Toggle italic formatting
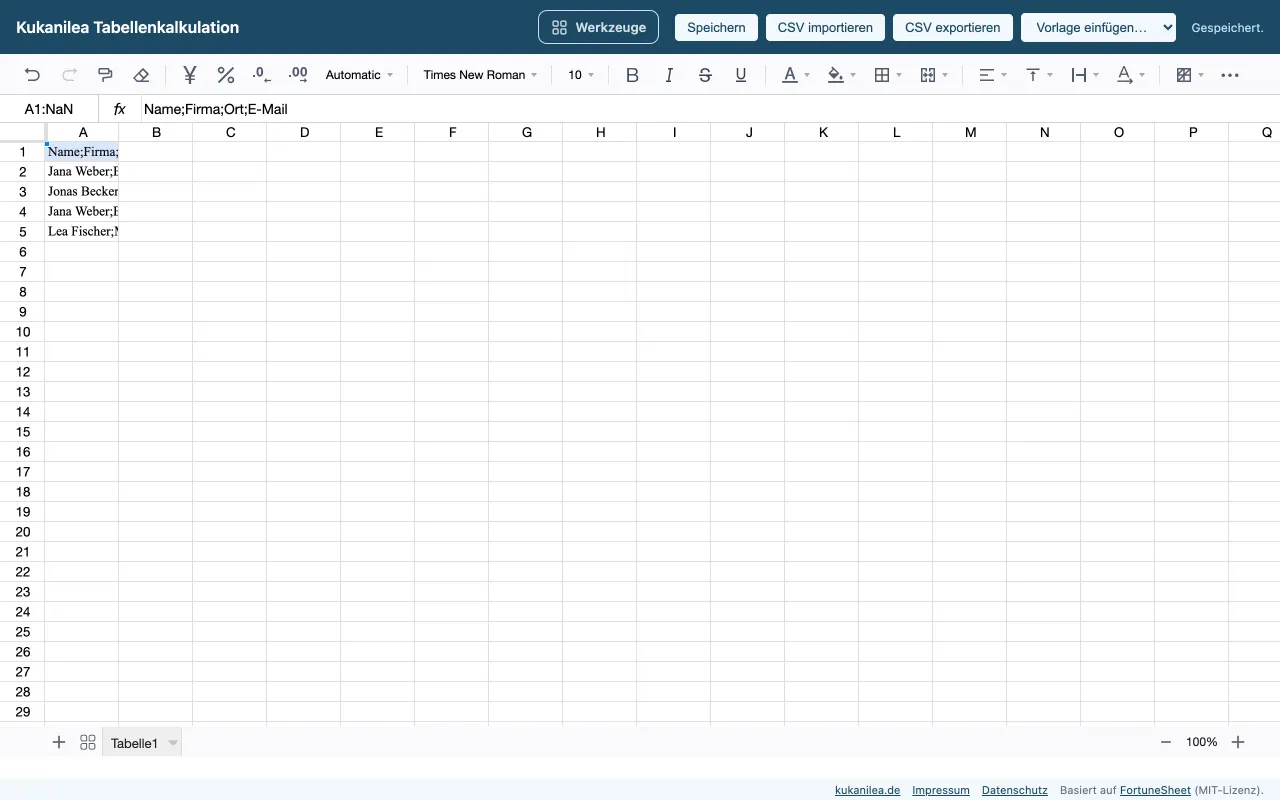This screenshot has width=1280, height=800. 669,75
